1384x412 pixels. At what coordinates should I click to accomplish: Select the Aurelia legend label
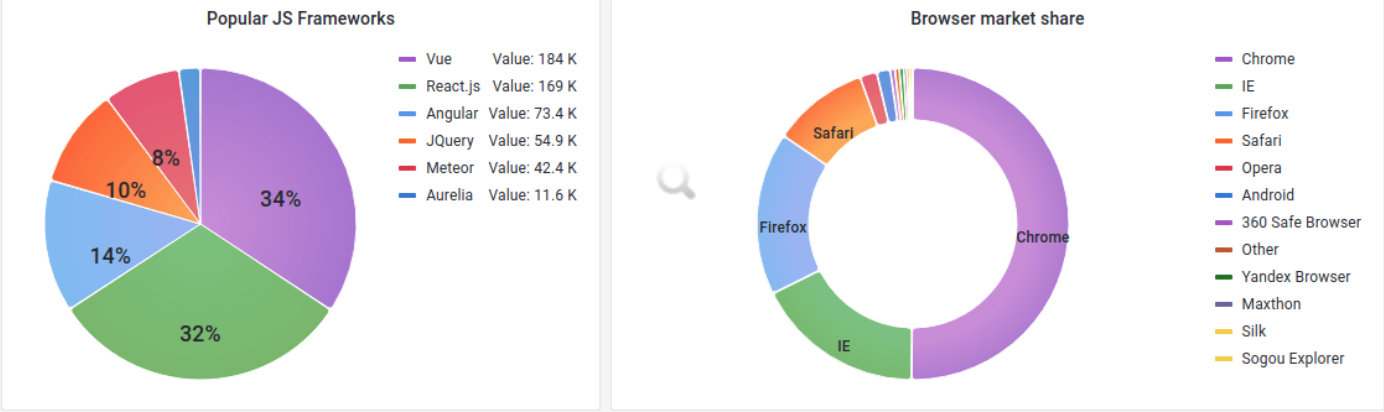point(449,195)
